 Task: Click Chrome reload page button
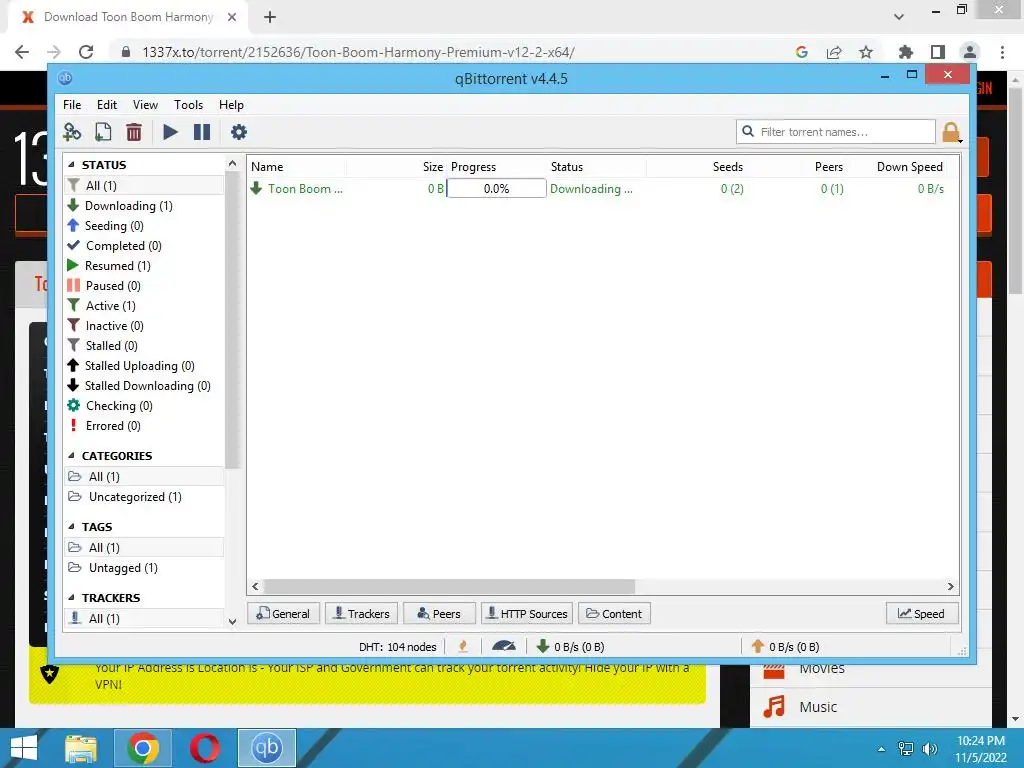(86, 52)
